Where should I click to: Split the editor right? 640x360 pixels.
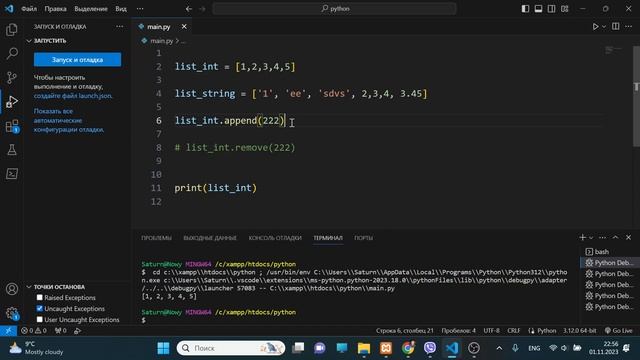tap(616, 27)
